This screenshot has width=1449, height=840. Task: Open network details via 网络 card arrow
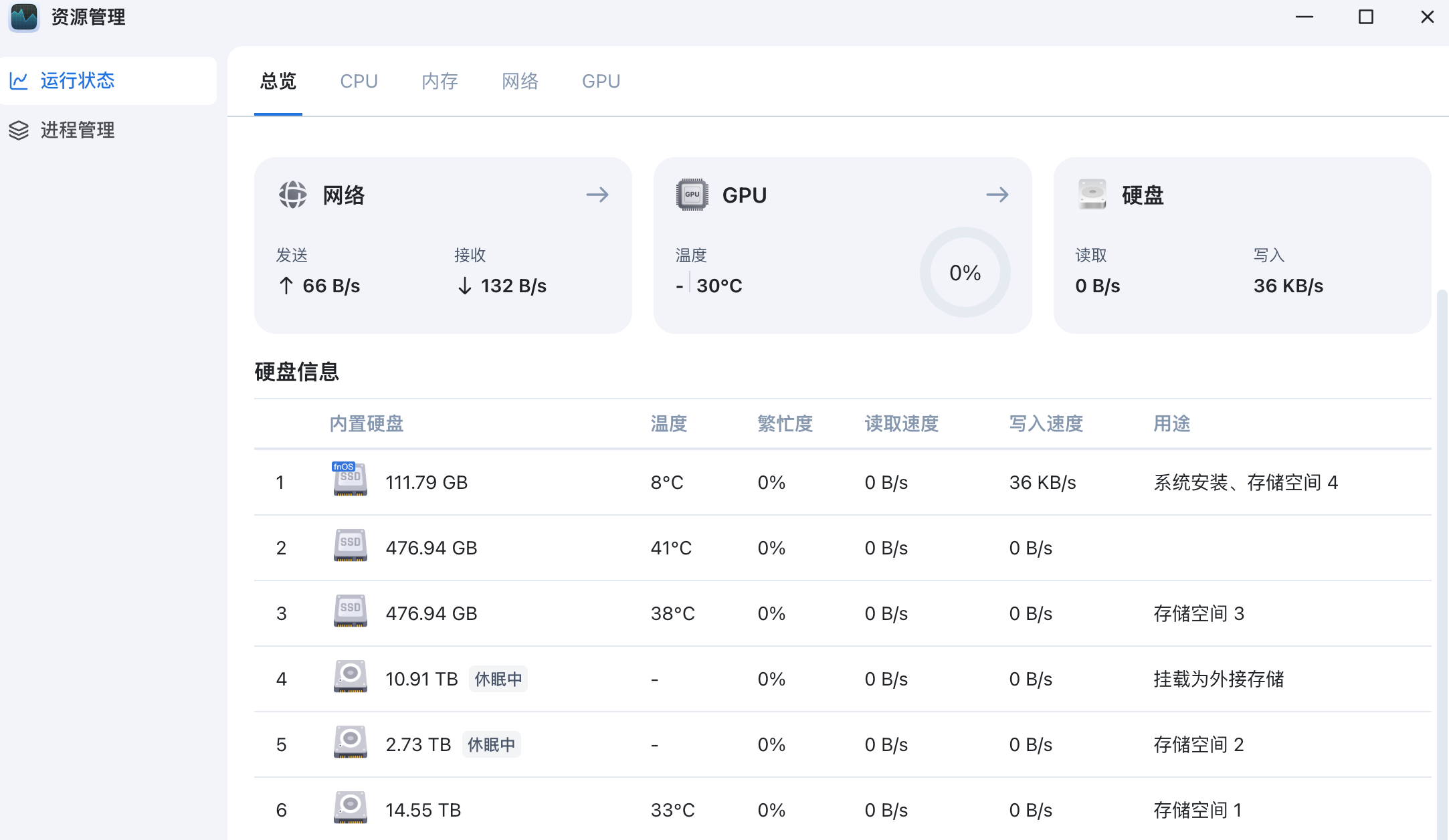(x=597, y=195)
